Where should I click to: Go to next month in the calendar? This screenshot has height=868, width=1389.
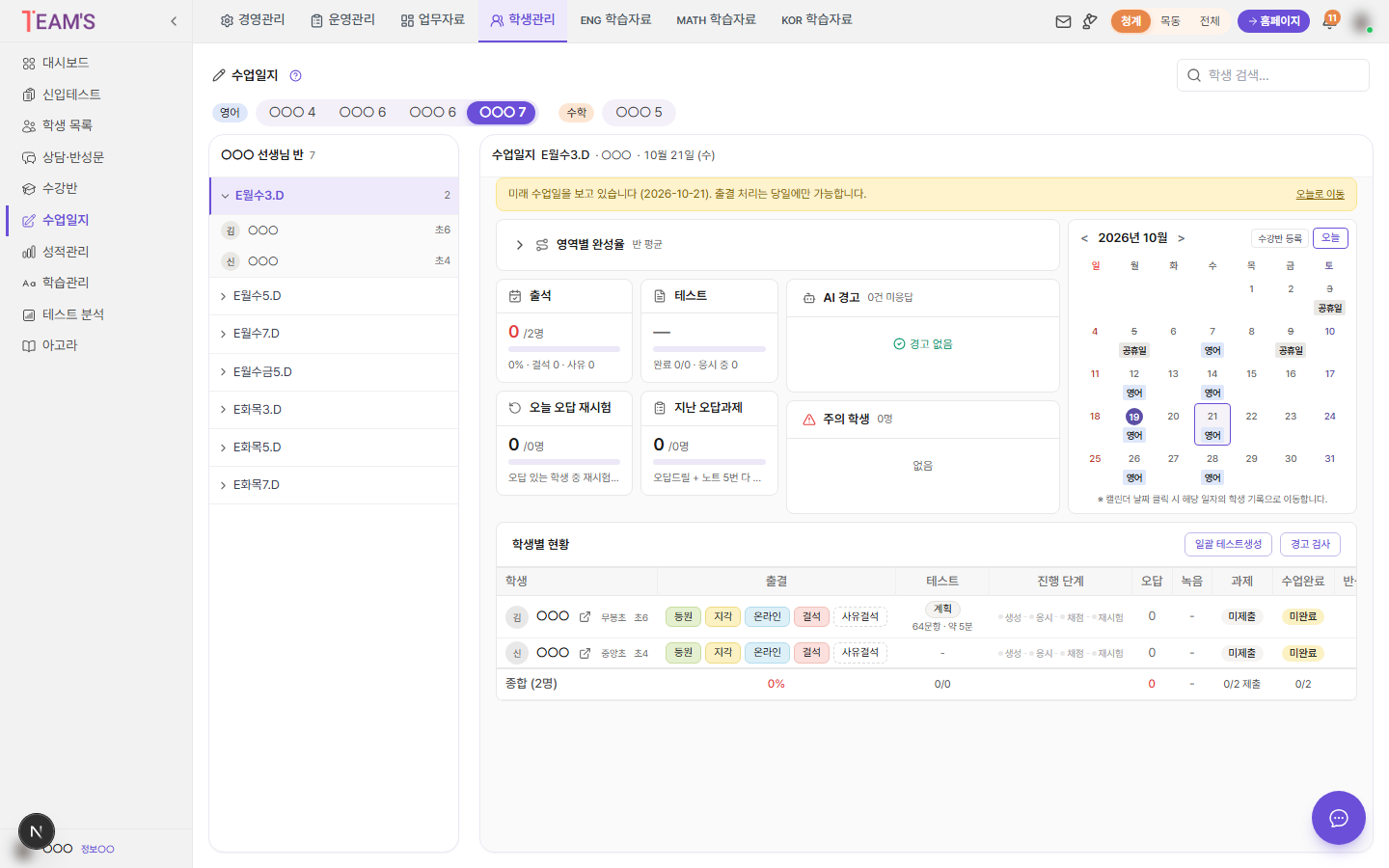[1181, 238]
